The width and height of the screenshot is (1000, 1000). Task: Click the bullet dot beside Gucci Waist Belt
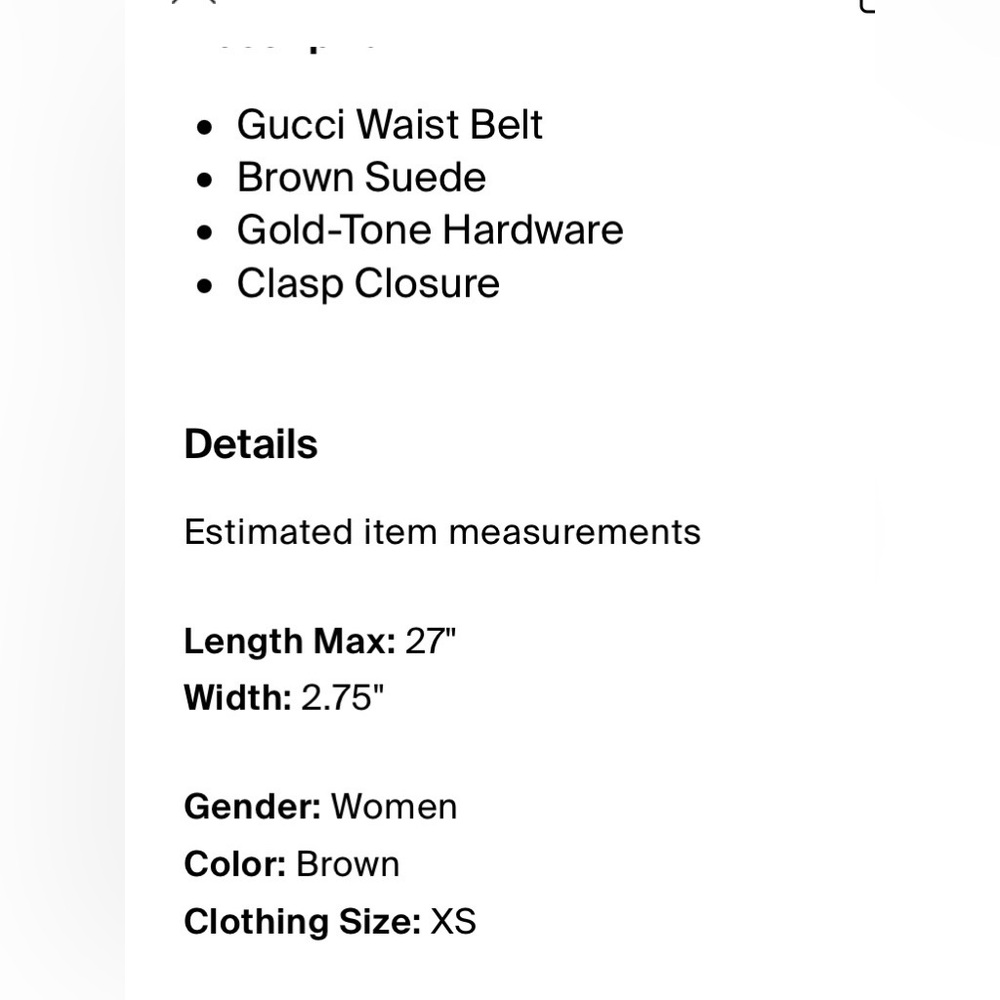205,127
